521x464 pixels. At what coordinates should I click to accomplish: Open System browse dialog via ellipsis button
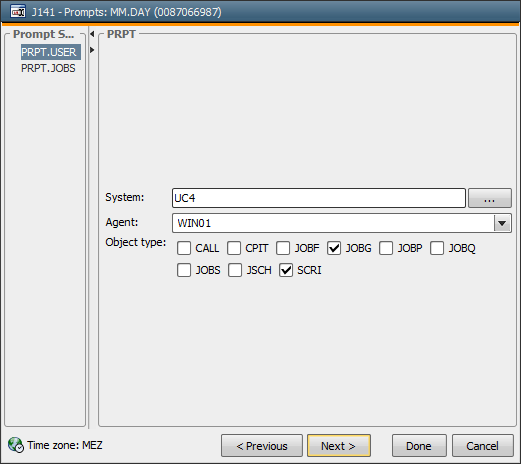[x=490, y=198]
